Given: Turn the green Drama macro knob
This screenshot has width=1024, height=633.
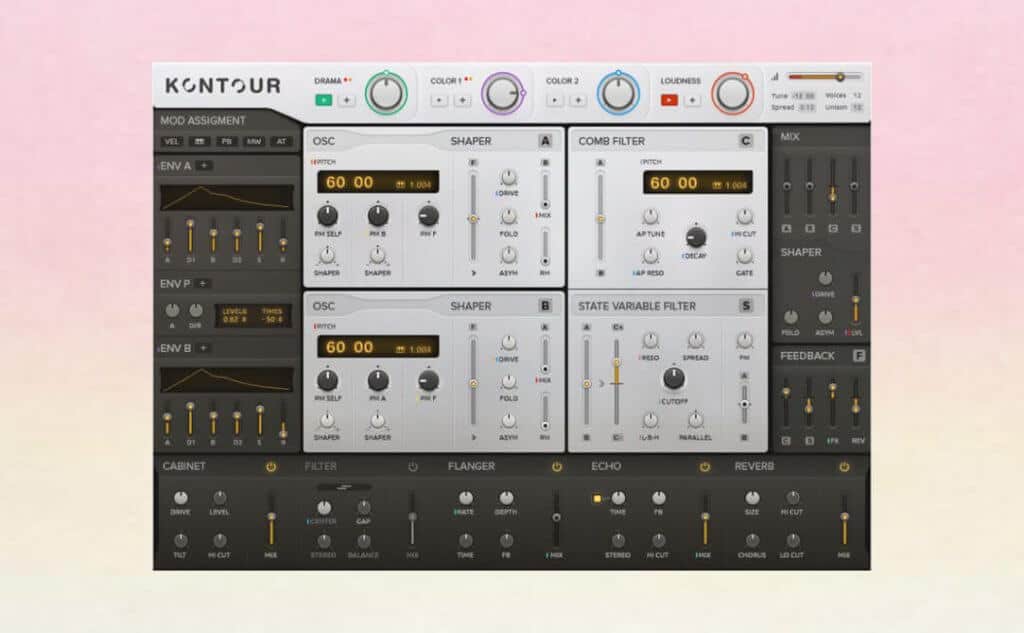Looking at the screenshot, I should [x=386, y=93].
